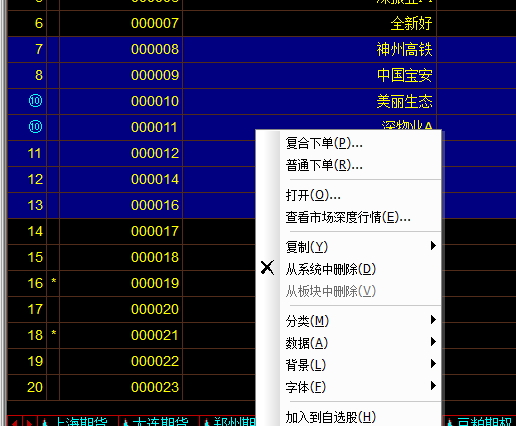The image size is (516, 426).
Task: Switch to the 郑州期货 tab
Action: (228, 422)
